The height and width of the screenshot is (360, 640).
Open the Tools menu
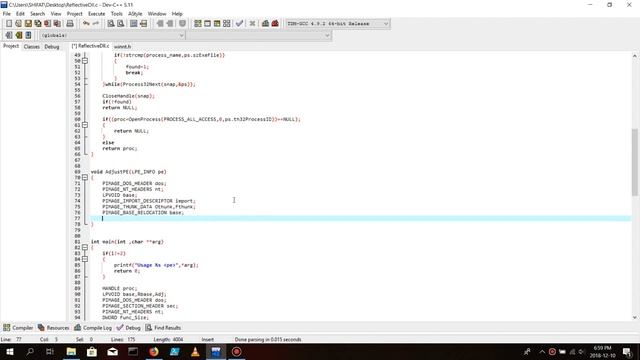click(x=117, y=13)
